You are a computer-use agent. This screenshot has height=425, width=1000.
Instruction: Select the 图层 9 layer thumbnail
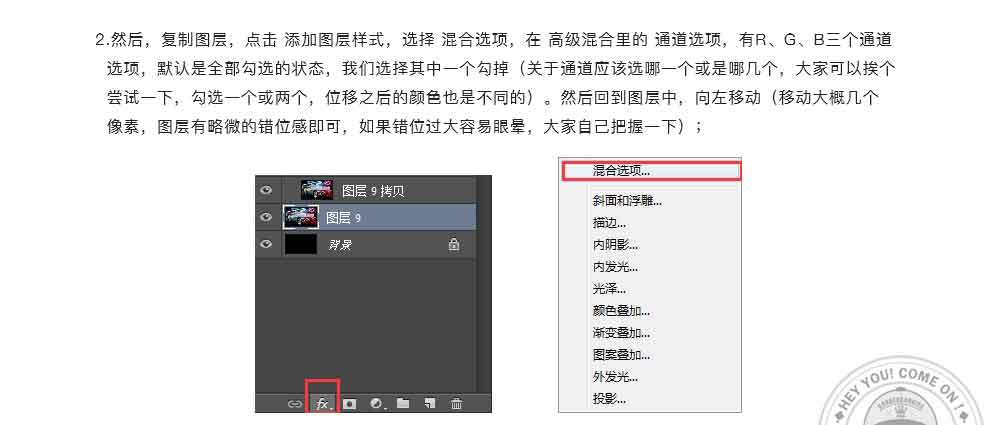(x=300, y=218)
